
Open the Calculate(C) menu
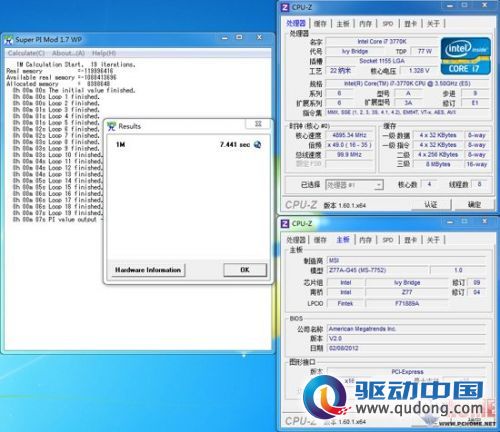click(26, 53)
